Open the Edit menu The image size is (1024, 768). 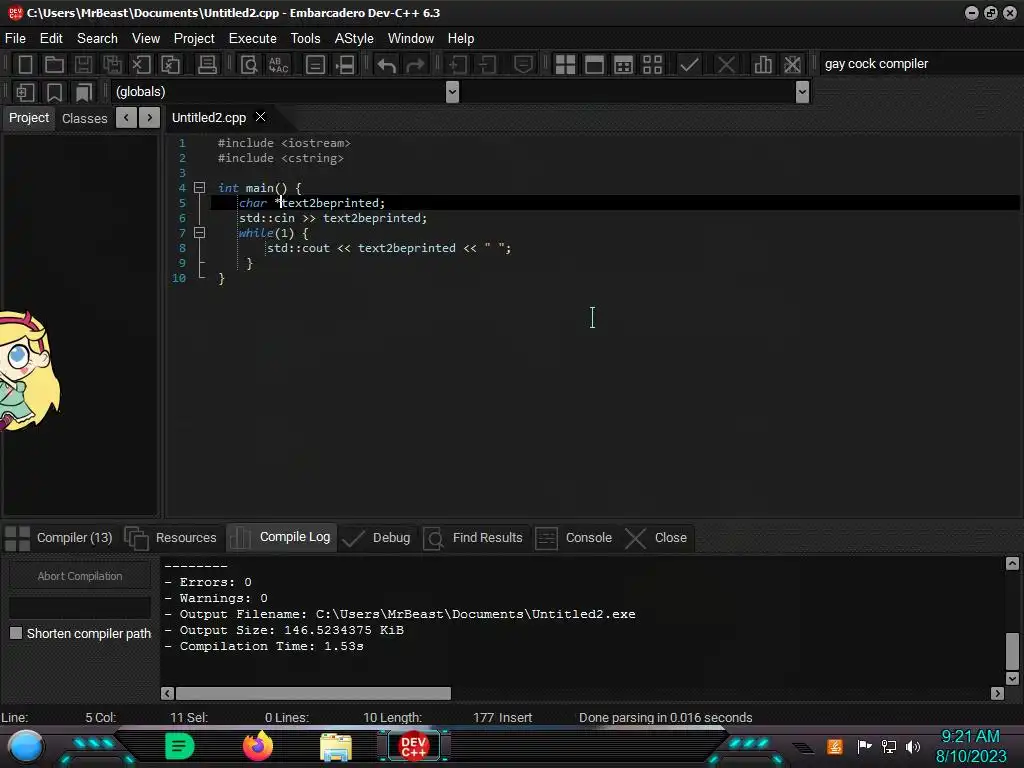coord(51,39)
